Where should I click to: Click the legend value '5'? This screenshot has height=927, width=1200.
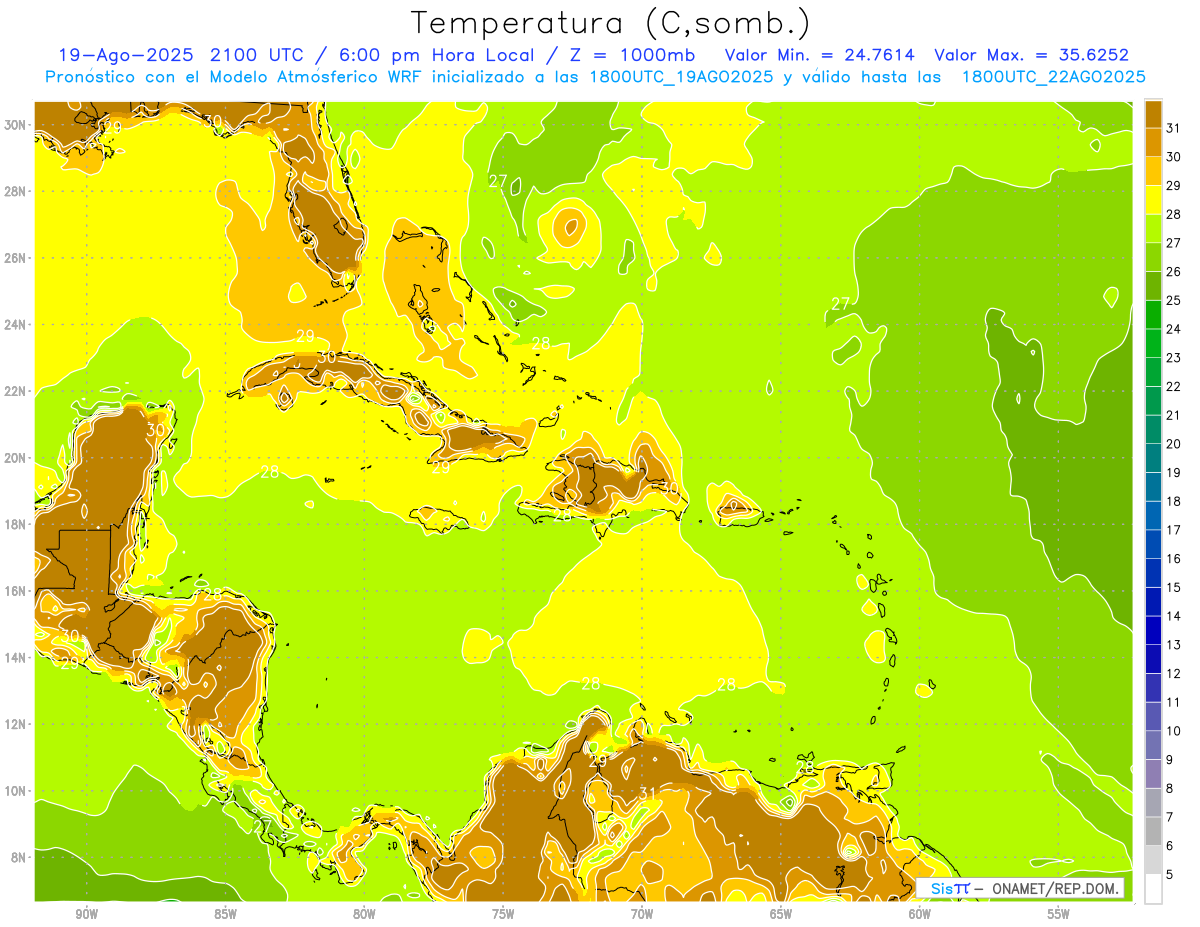1170,874
